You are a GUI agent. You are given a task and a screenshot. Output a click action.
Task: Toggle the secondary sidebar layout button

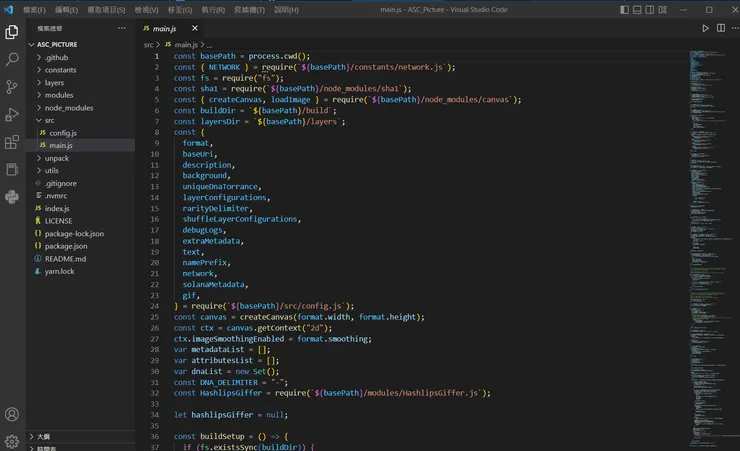click(651, 9)
